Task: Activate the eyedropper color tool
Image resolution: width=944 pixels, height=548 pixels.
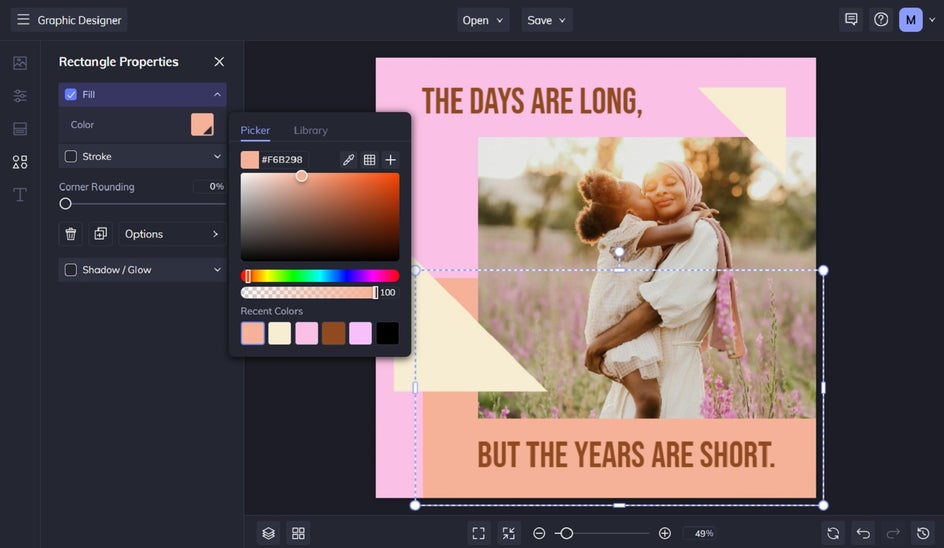Action: point(348,160)
